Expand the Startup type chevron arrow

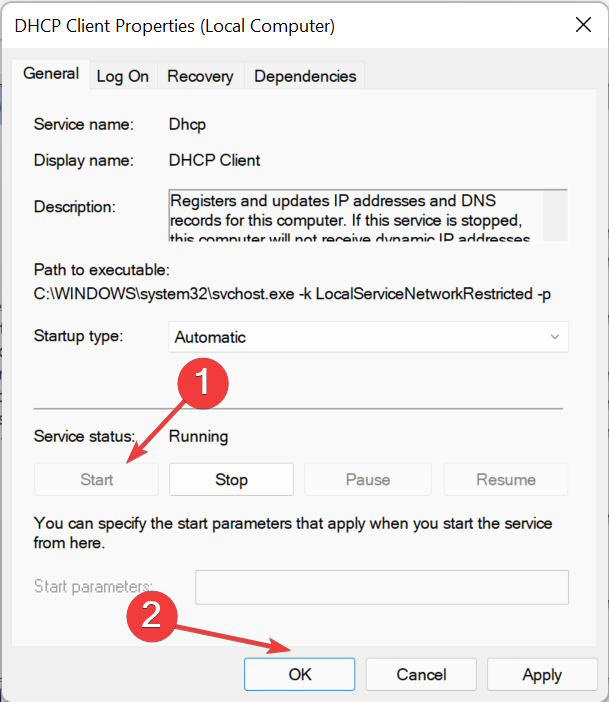point(555,337)
